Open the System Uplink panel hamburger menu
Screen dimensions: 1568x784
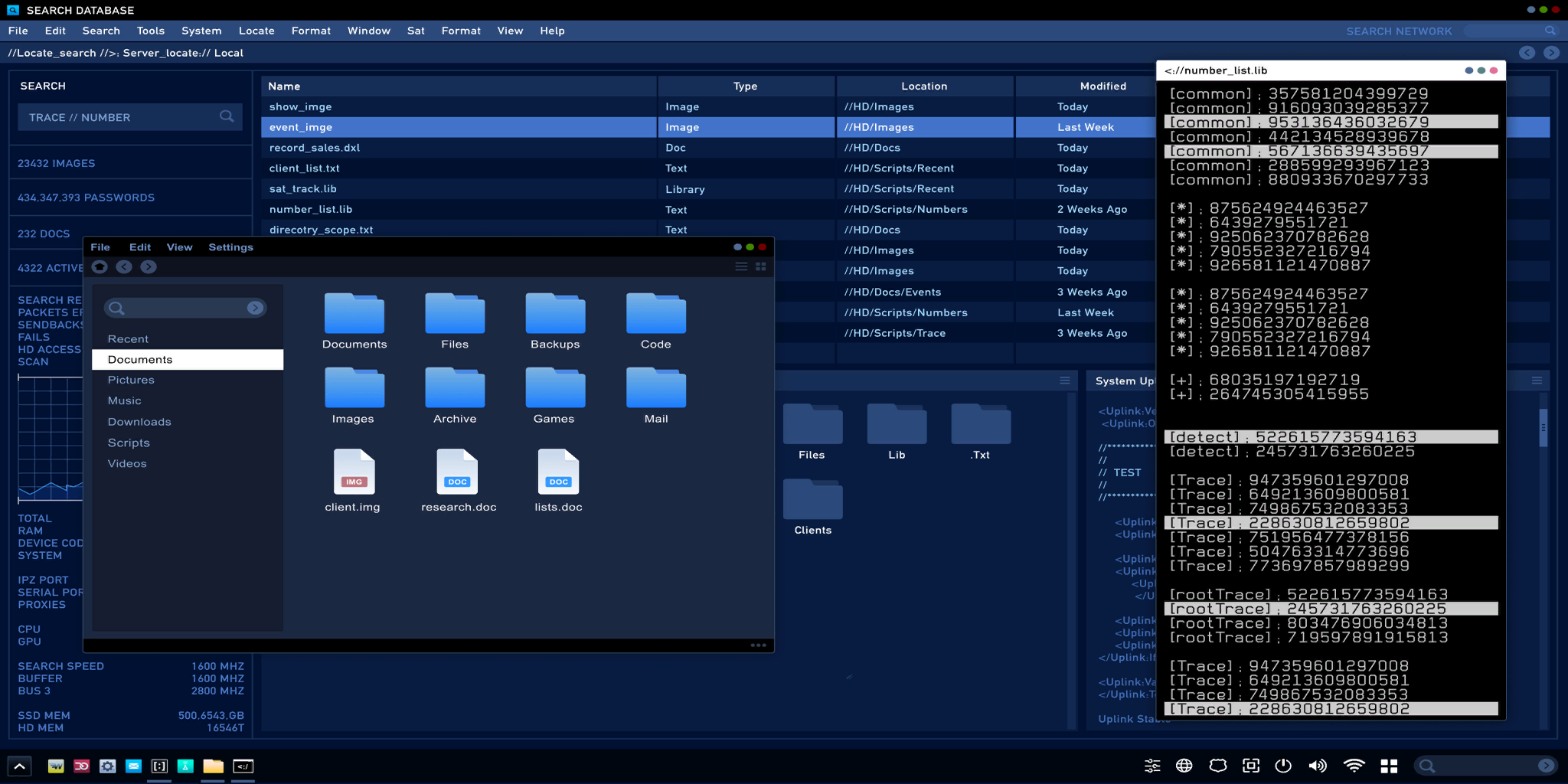click(1537, 381)
